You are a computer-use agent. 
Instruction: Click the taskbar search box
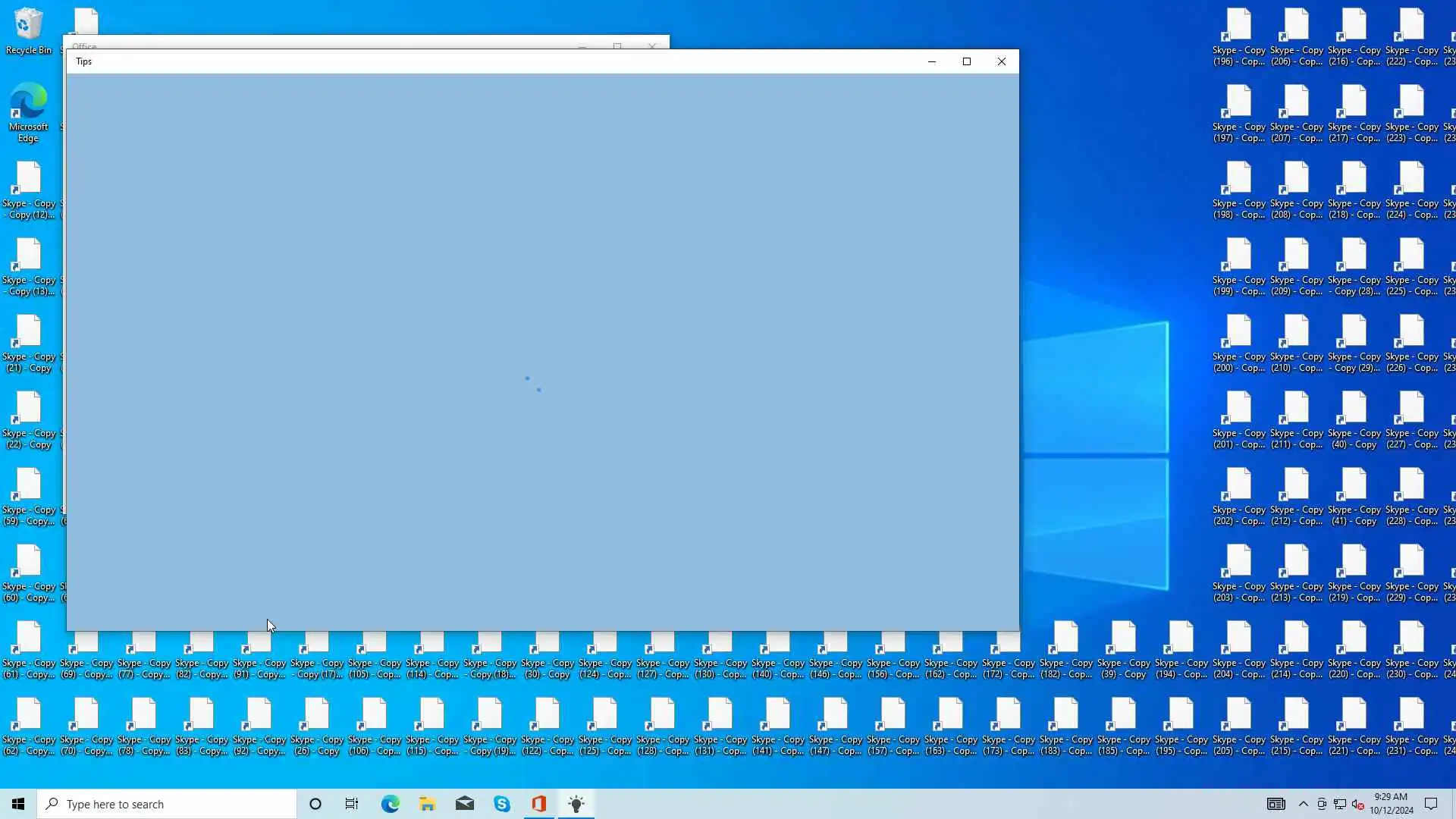coord(167,804)
